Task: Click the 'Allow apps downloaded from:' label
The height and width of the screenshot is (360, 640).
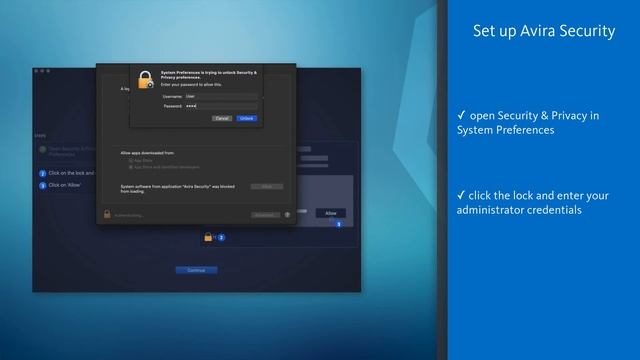Action: [147, 153]
